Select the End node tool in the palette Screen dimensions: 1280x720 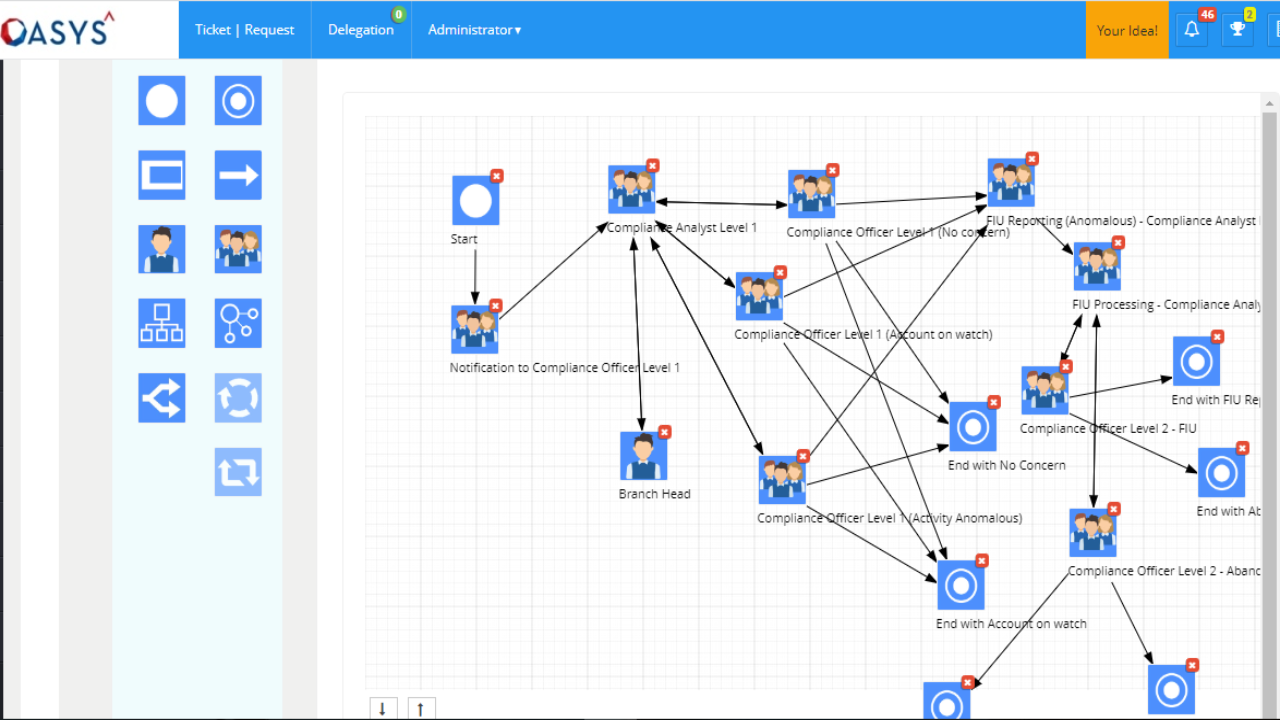[x=237, y=100]
